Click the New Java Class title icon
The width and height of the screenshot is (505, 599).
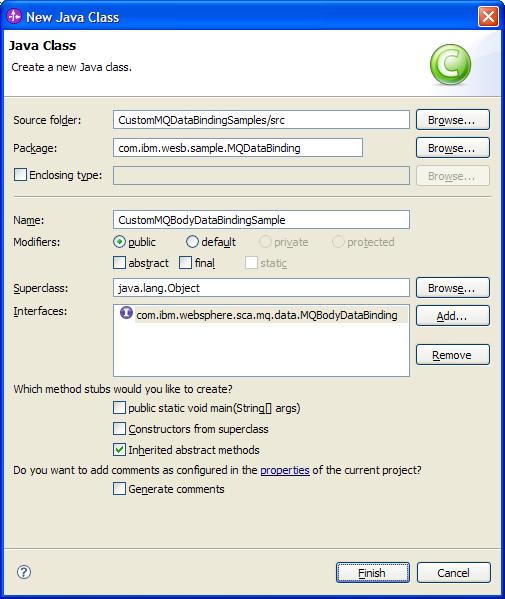coord(14,16)
